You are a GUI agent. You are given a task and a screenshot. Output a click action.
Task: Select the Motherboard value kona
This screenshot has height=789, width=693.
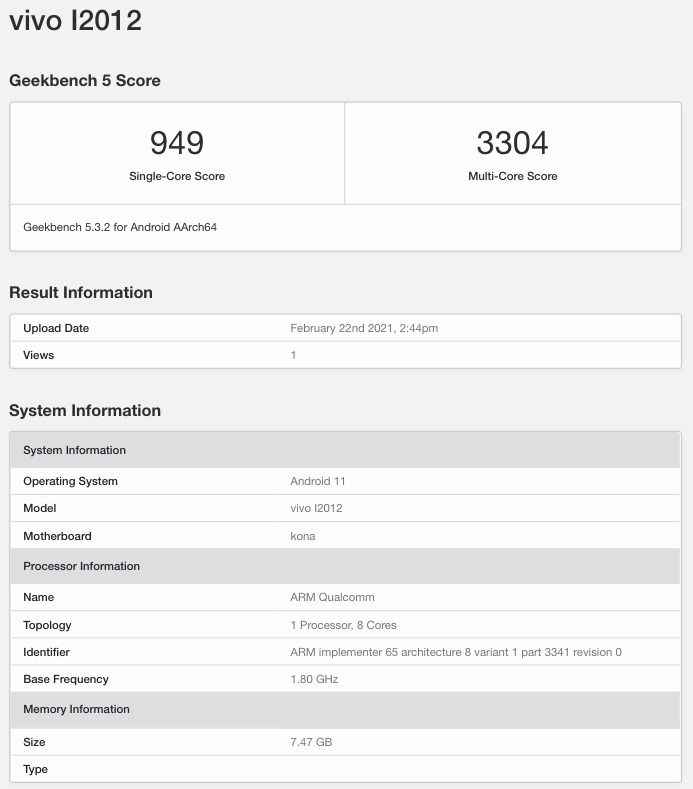(302, 536)
